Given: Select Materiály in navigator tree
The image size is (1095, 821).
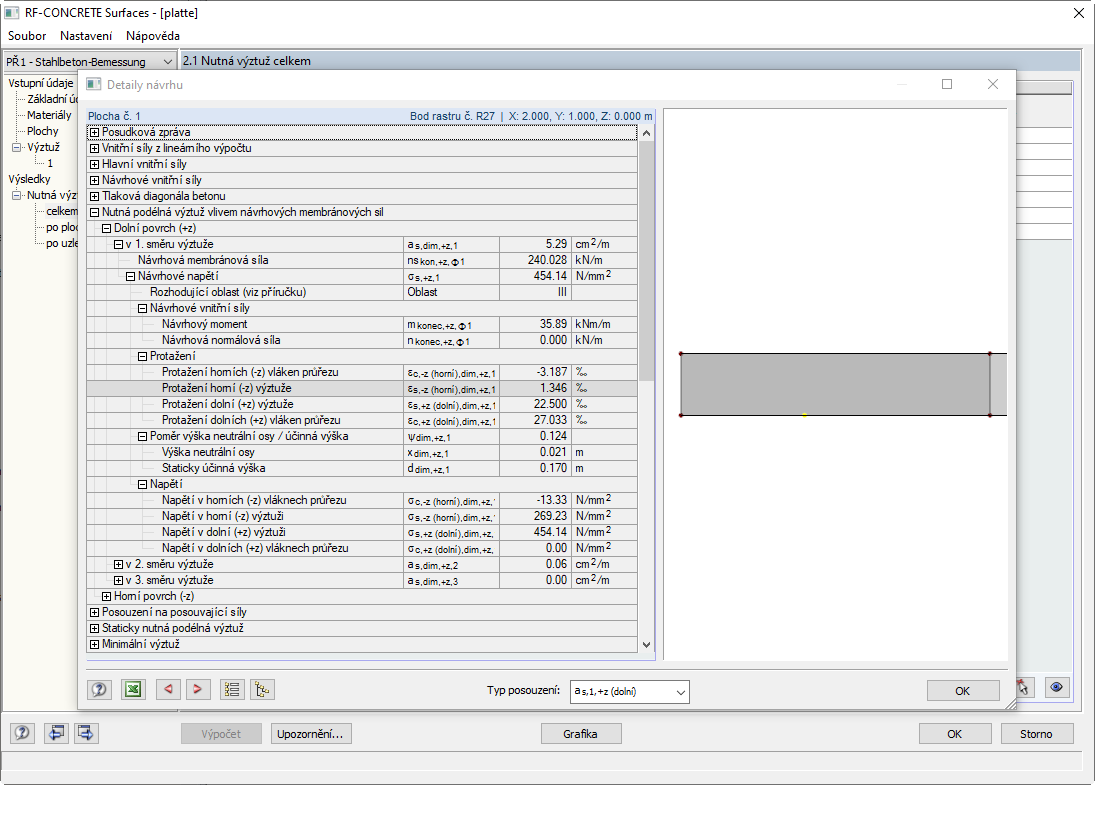Looking at the screenshot, I should [49, 115].
